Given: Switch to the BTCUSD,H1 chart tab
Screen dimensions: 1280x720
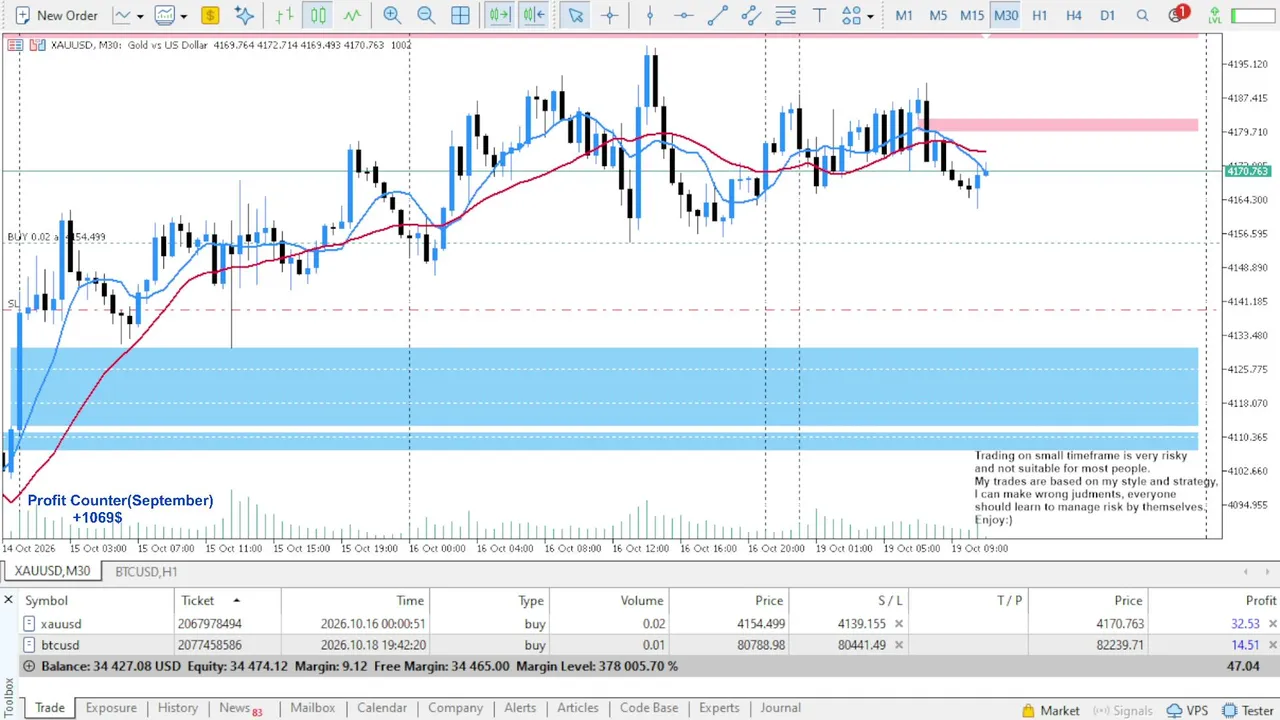Looking at the screenshot, I should [x=146, y=571].
